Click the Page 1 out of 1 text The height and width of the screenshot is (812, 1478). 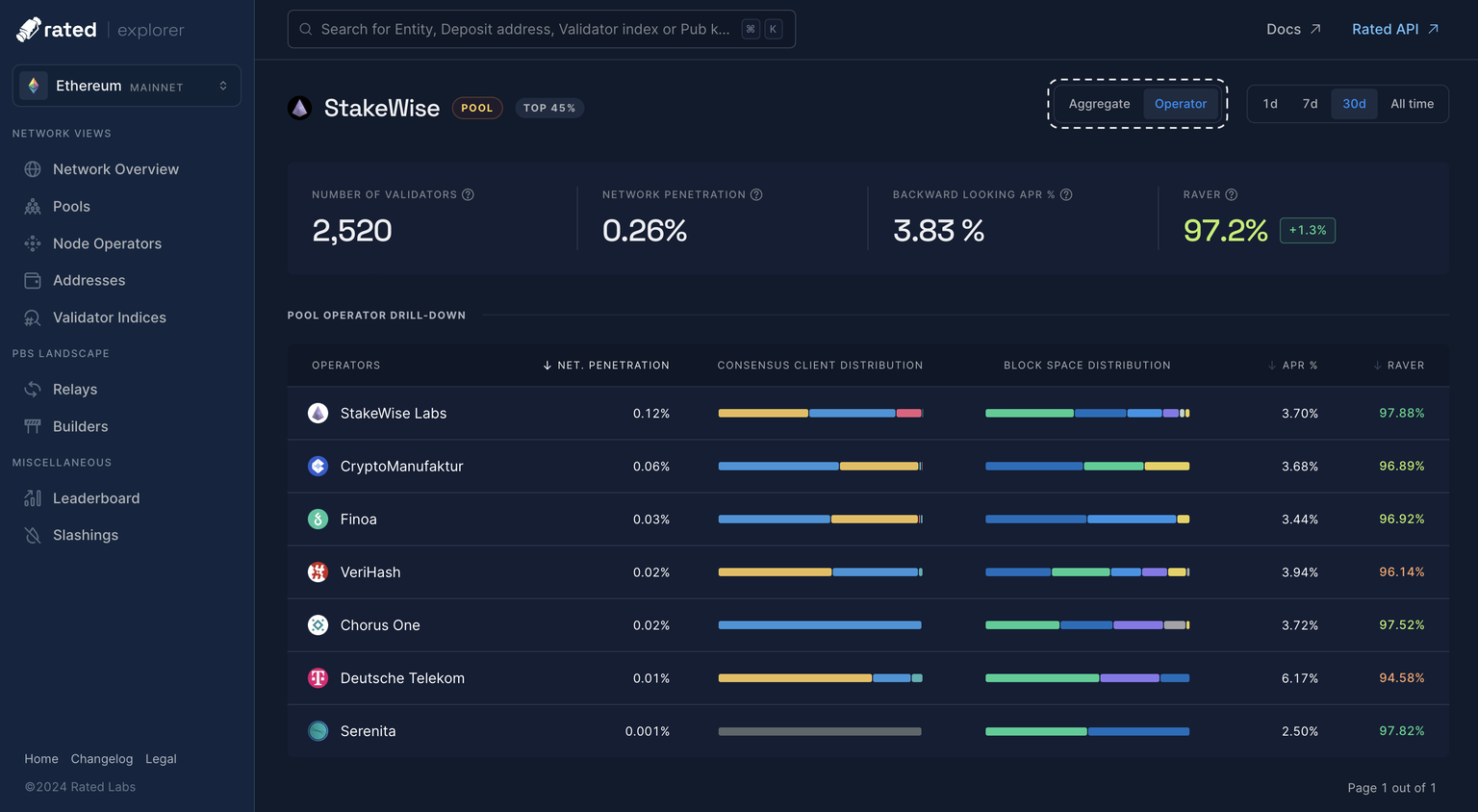coord(1391,788)
